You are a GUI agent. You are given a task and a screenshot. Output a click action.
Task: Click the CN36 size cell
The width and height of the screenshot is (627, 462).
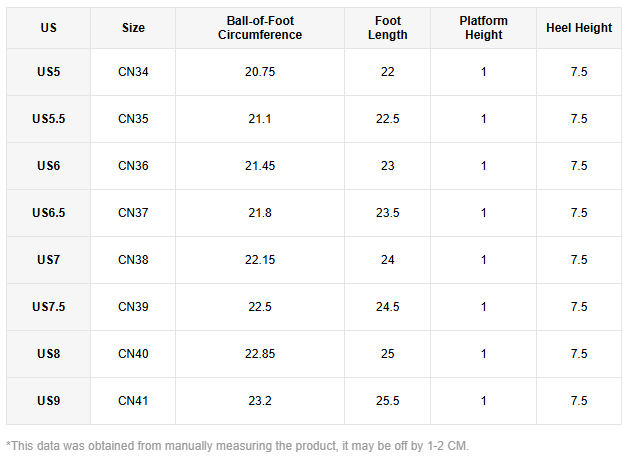click(133, 166)
